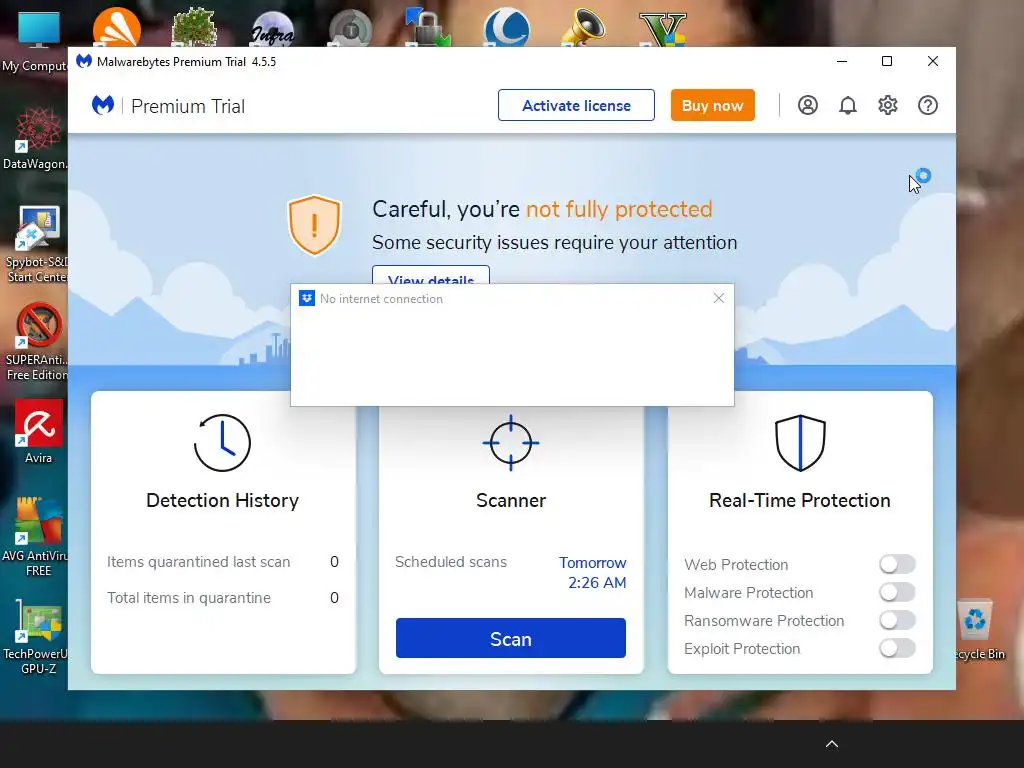Turn on Ransomware Protection toggle
The height and width of the screenshot is (768, 1024).
897,620
